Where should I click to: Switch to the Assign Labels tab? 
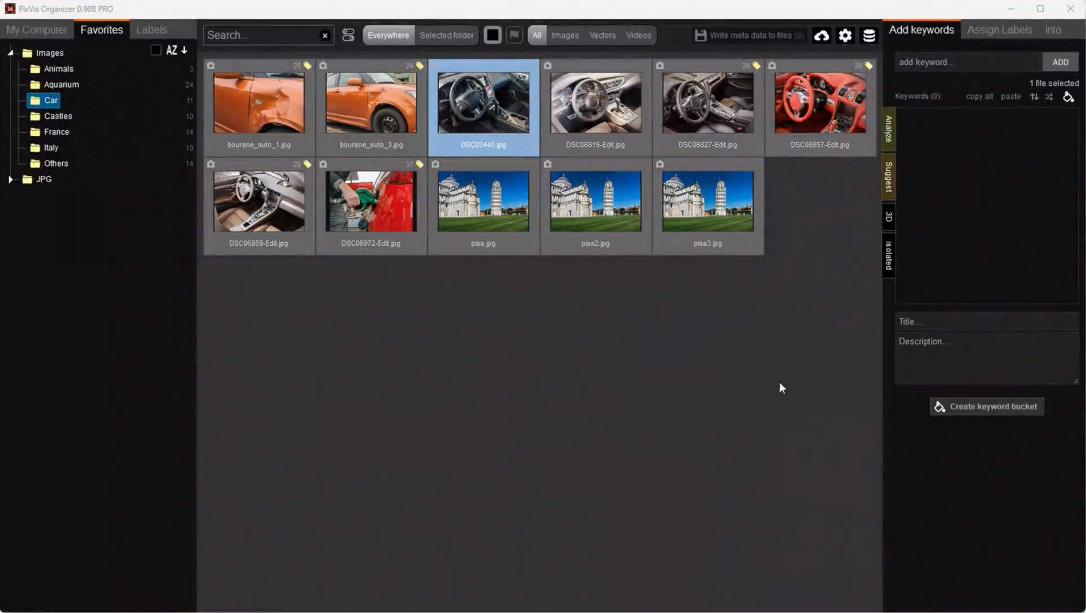[x=999, y=30]
